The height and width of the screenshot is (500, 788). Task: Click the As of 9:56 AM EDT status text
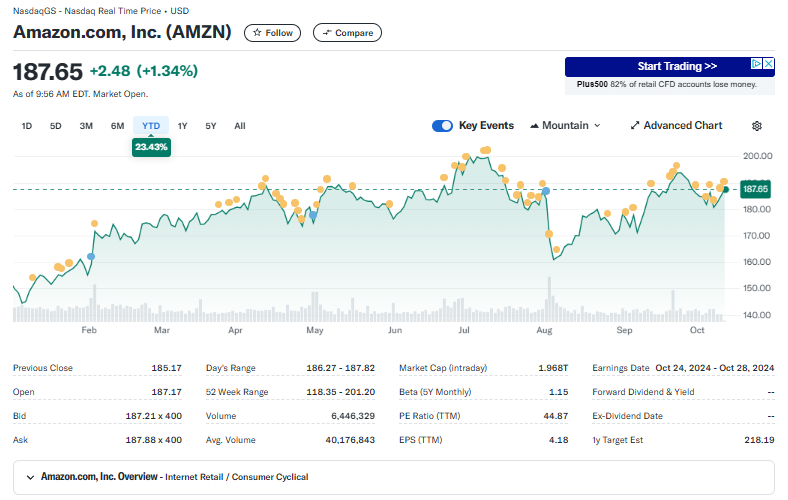click(80, 94)
